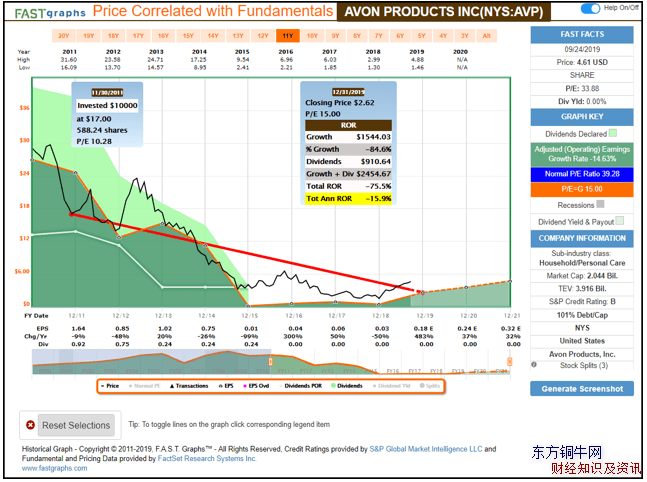Click the Market Cap: 2.044 Bil. entry
This screenshot has width=647, height=482.
[582, 276]
